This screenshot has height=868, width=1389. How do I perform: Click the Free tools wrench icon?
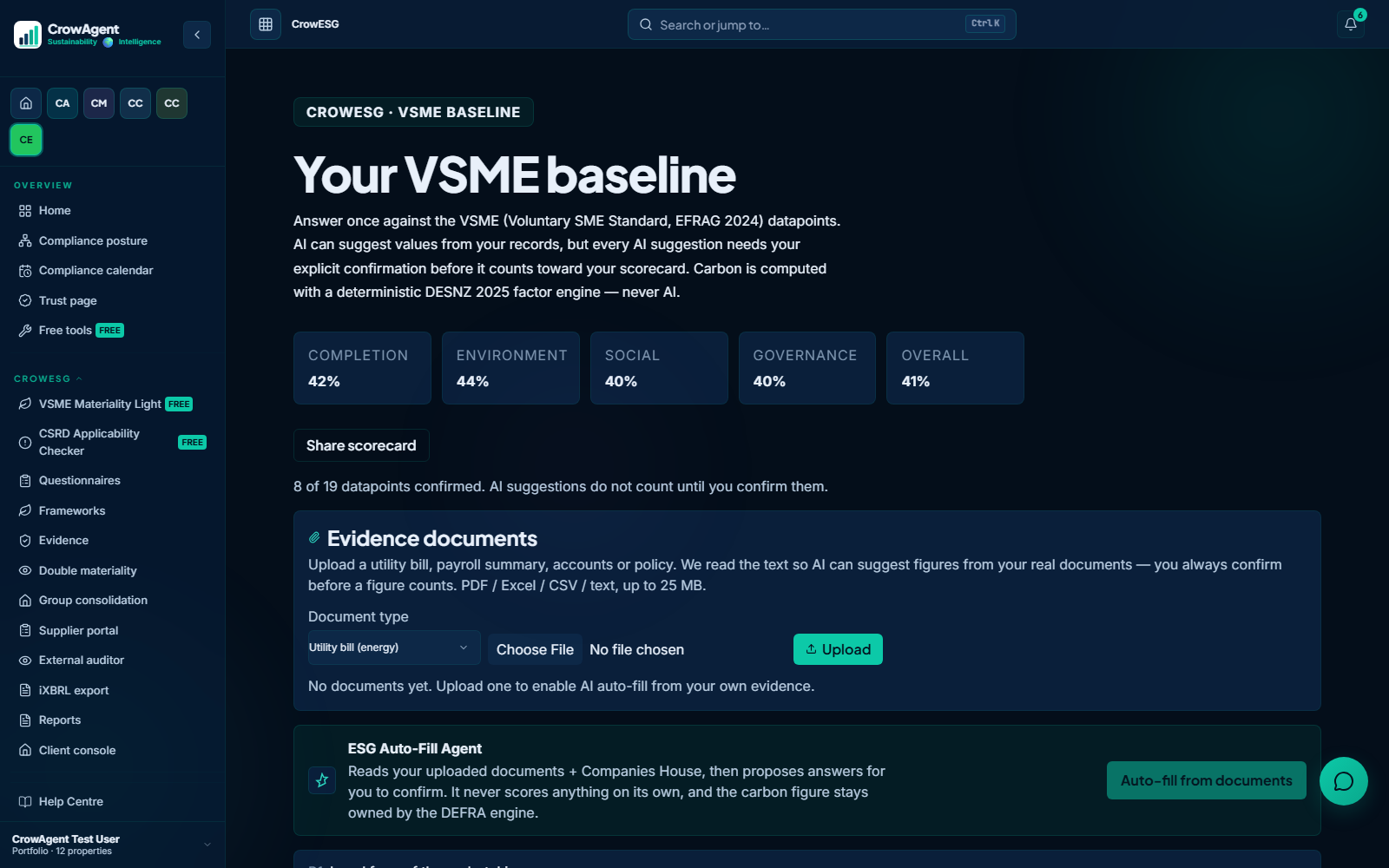(25, 331)
